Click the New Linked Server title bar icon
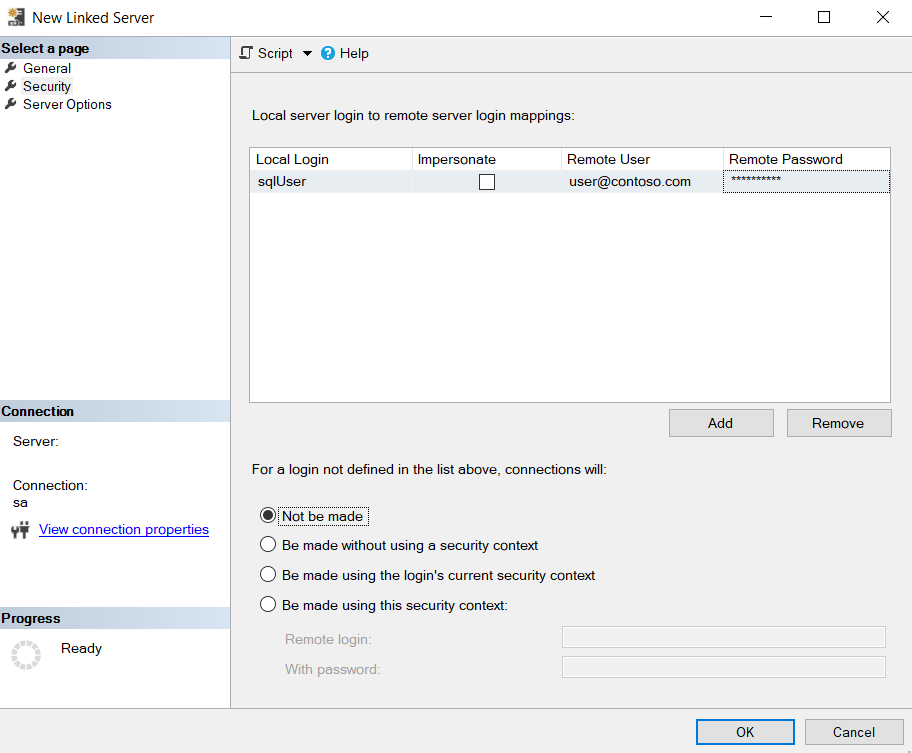Screen dimensions: 912x753 (x=15, y=17)
